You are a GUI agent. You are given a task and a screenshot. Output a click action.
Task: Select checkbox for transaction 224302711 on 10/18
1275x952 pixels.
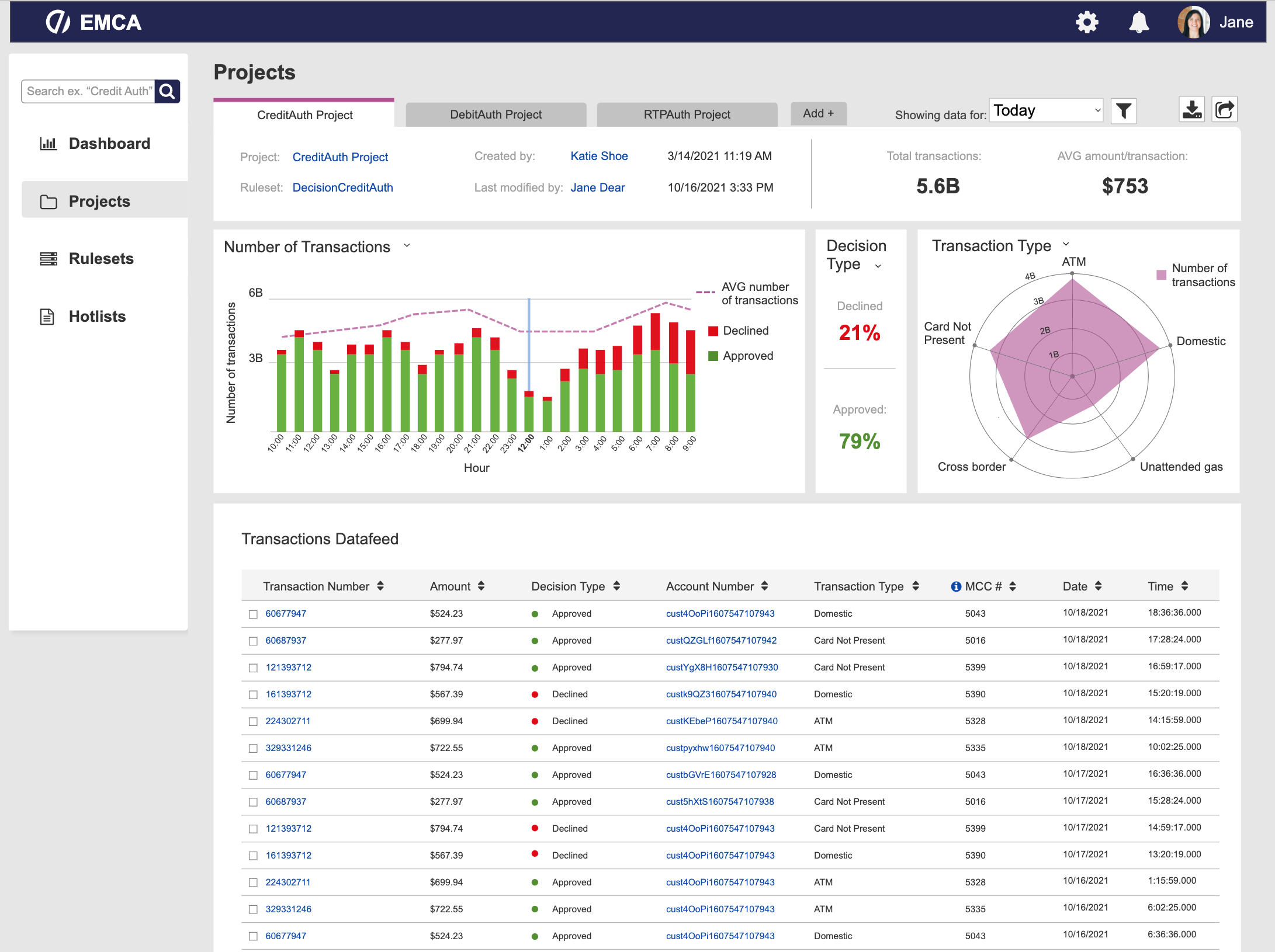point(253,721)
